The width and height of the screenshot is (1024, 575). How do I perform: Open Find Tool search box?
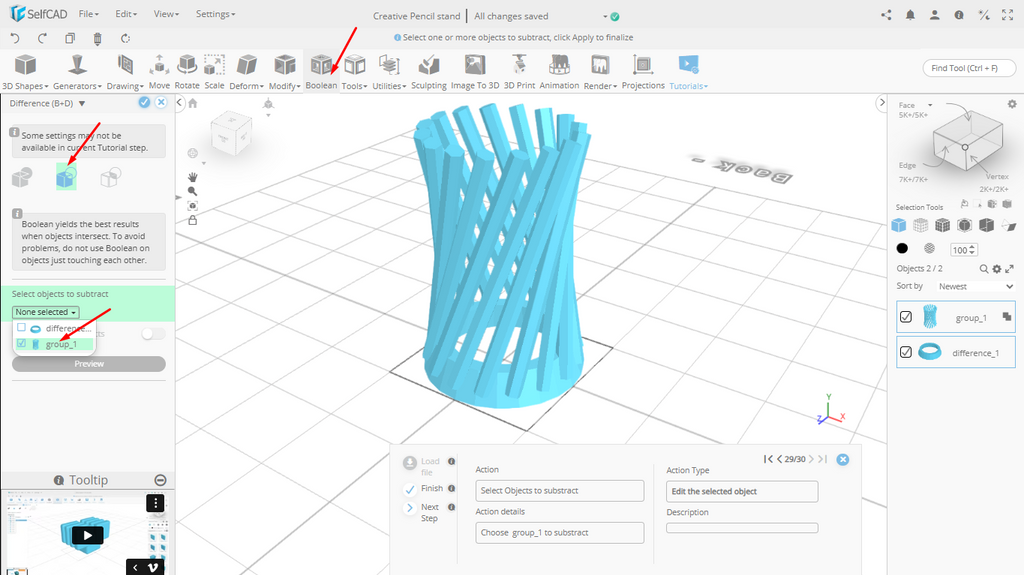coord(969,68)
